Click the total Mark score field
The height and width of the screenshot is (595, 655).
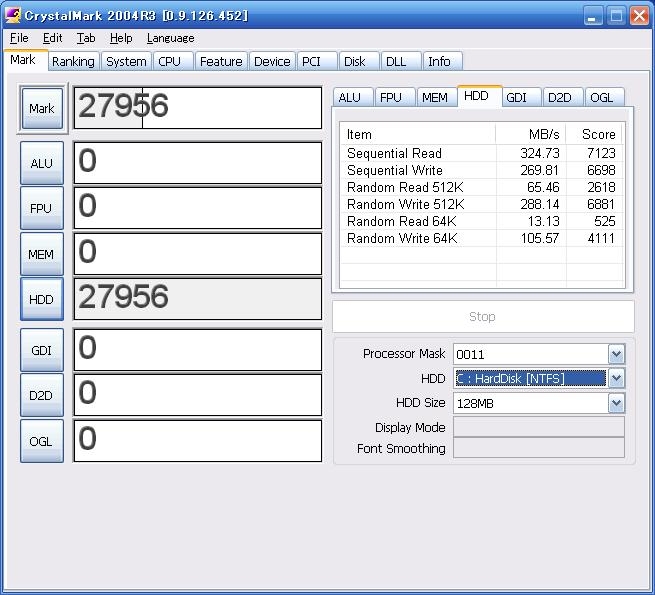198,108
